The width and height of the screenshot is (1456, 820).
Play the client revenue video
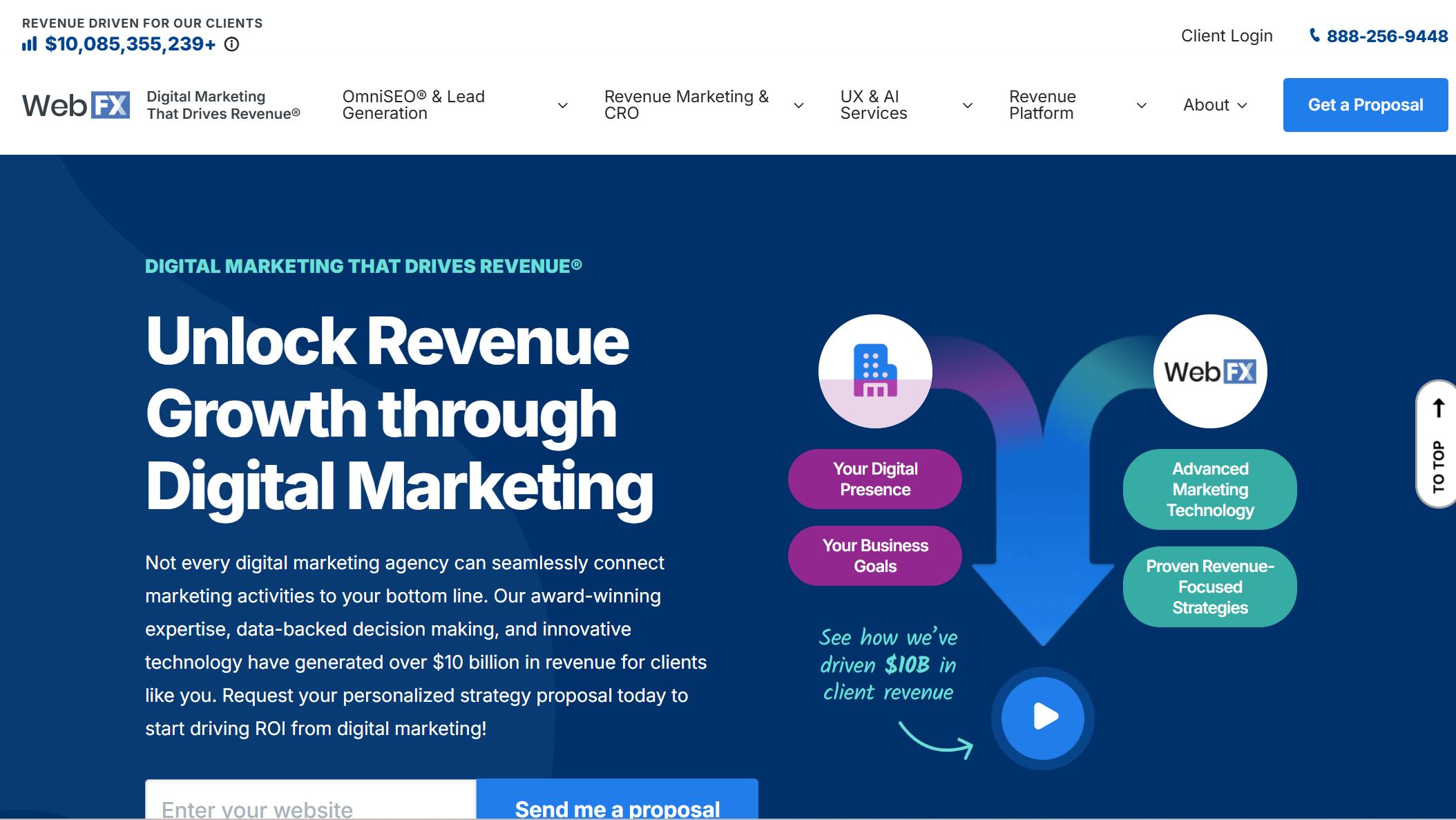click(x=1043, y=717)
